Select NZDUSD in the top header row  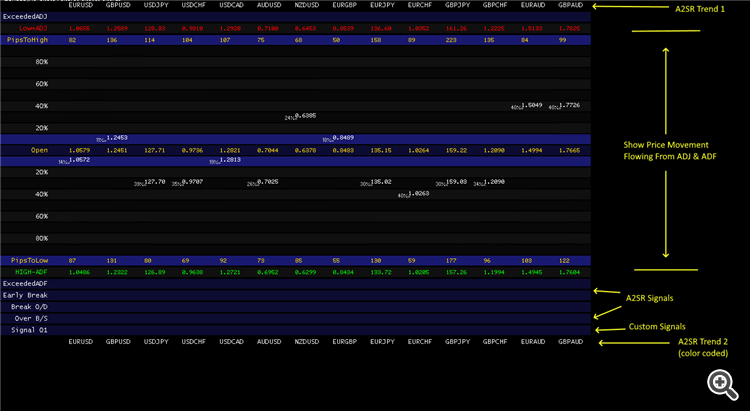point(307,5)
